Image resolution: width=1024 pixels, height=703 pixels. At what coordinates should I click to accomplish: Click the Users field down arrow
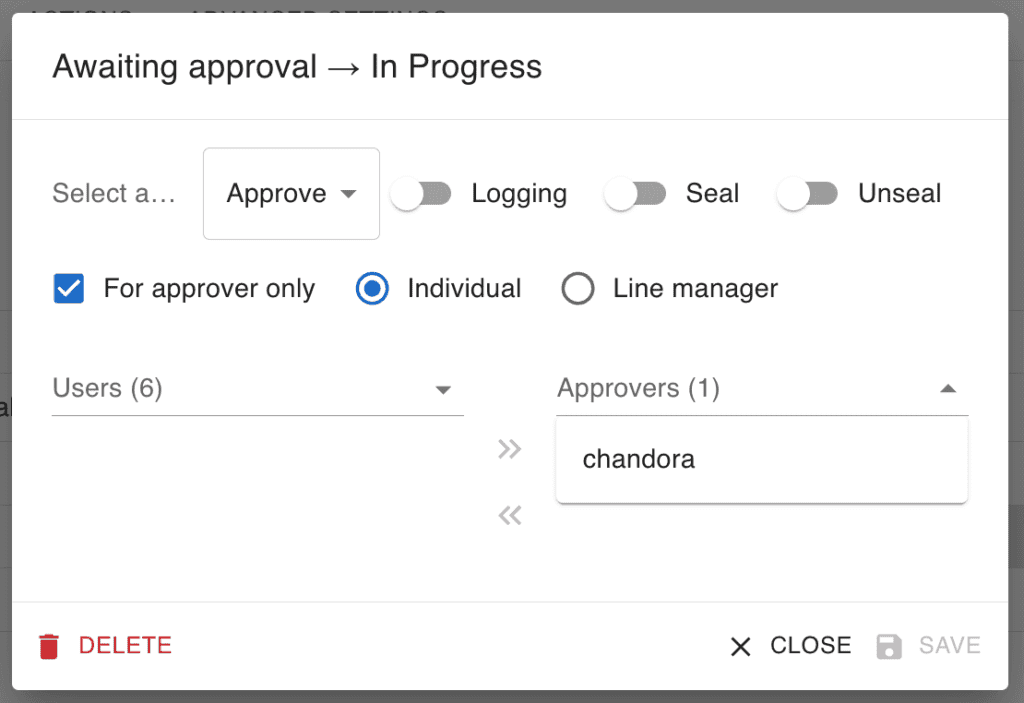click(x=443, y=390)
